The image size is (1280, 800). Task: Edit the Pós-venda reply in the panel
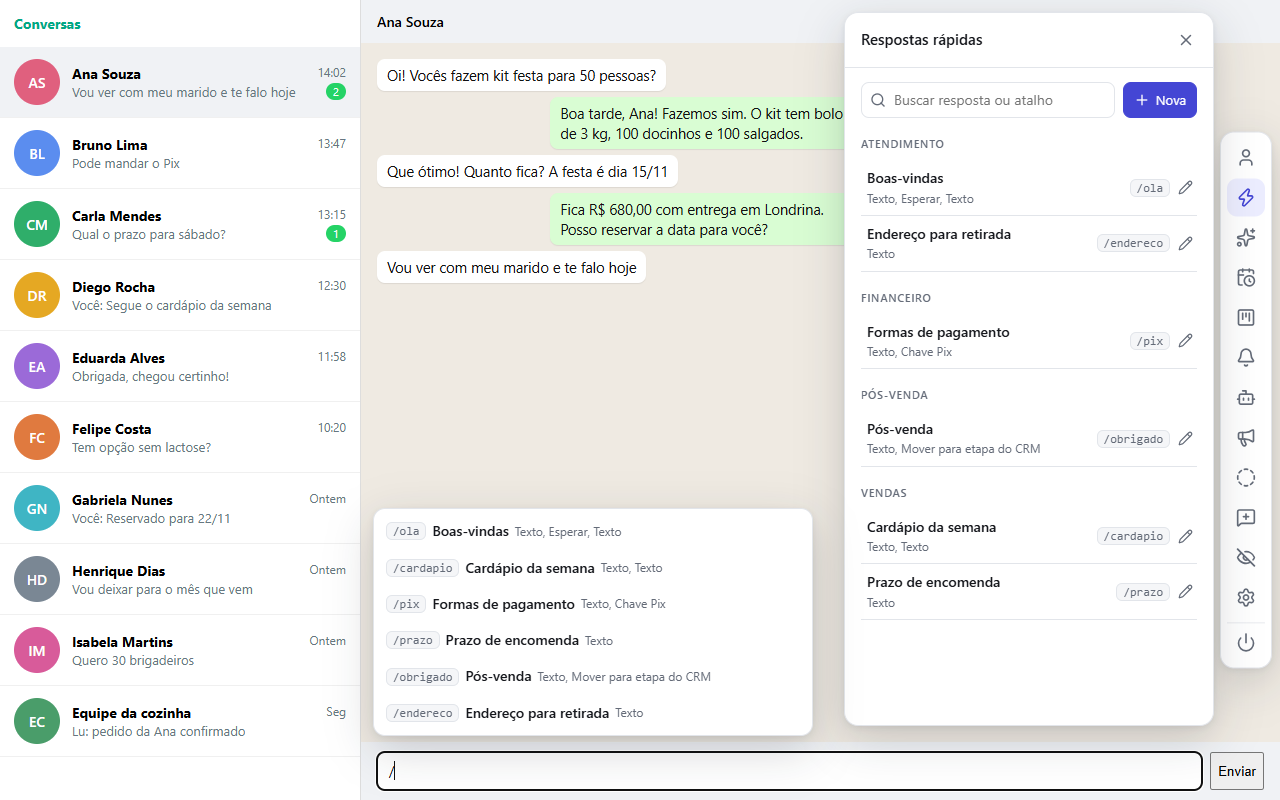(x=1186, y=438)
